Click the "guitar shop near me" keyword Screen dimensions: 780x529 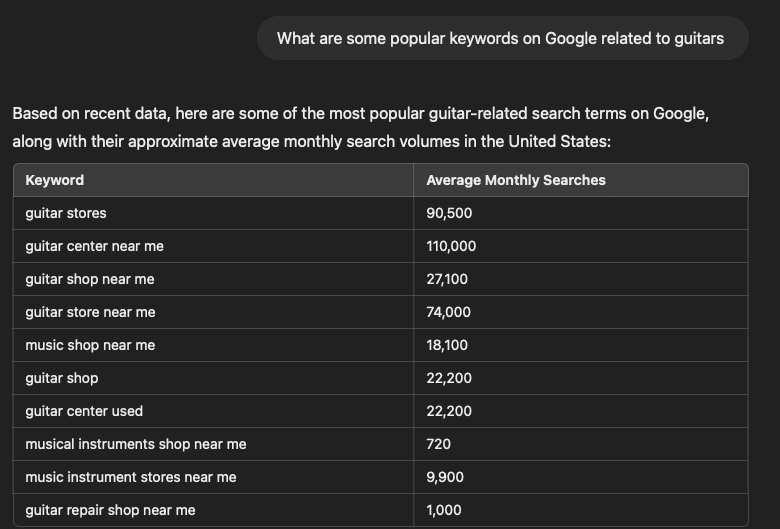pos(90,279)
